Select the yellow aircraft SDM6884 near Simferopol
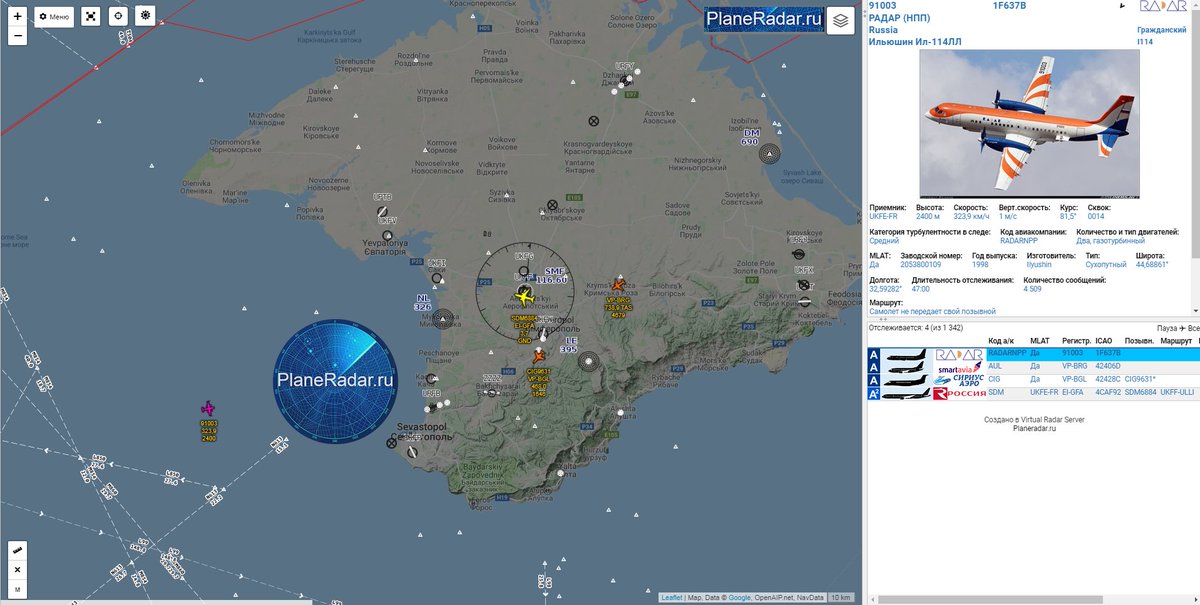Viewport: 1200px width, 605px height. coord(524,295)
